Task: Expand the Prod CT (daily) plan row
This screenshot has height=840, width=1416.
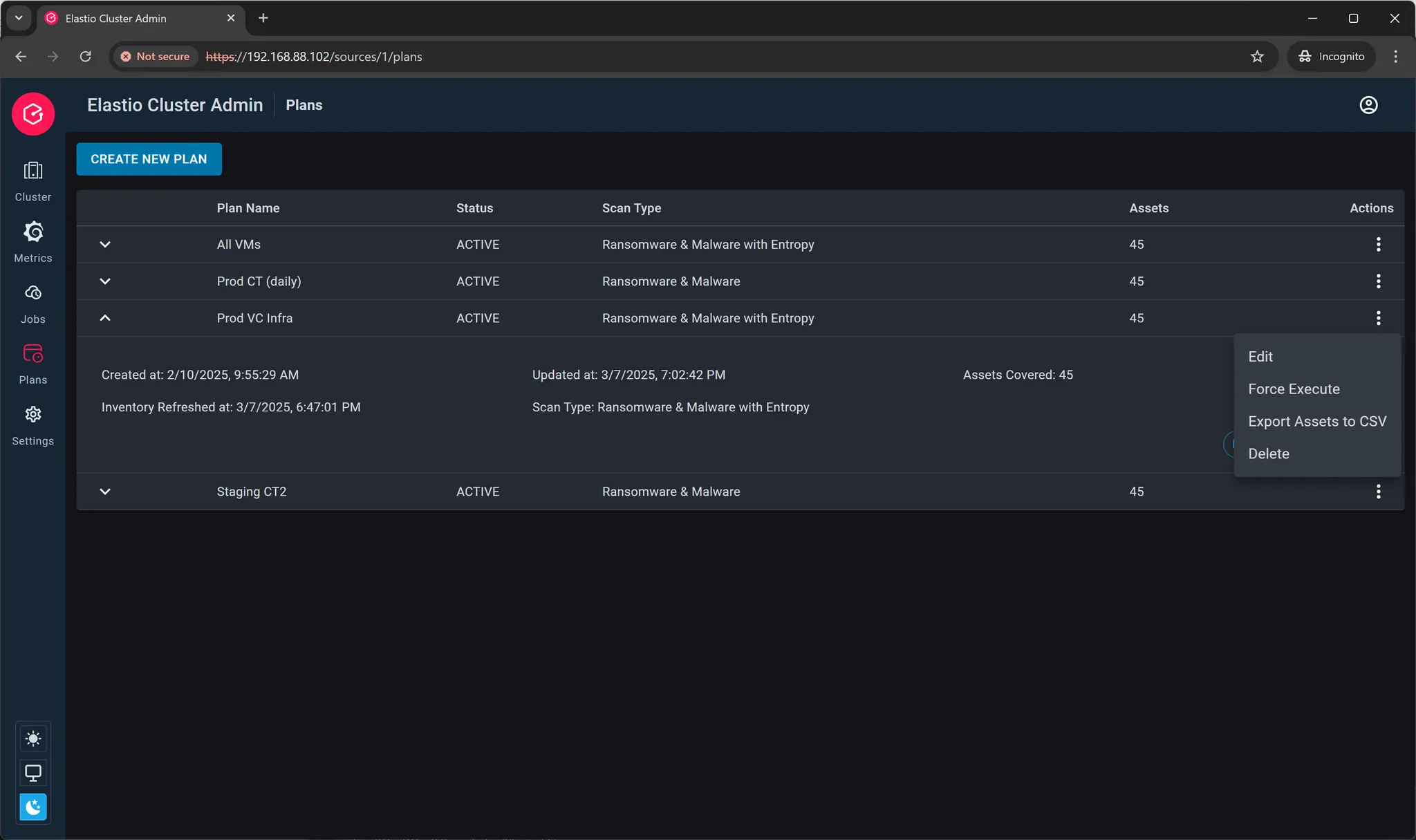Action: click(x=105, y=281)
